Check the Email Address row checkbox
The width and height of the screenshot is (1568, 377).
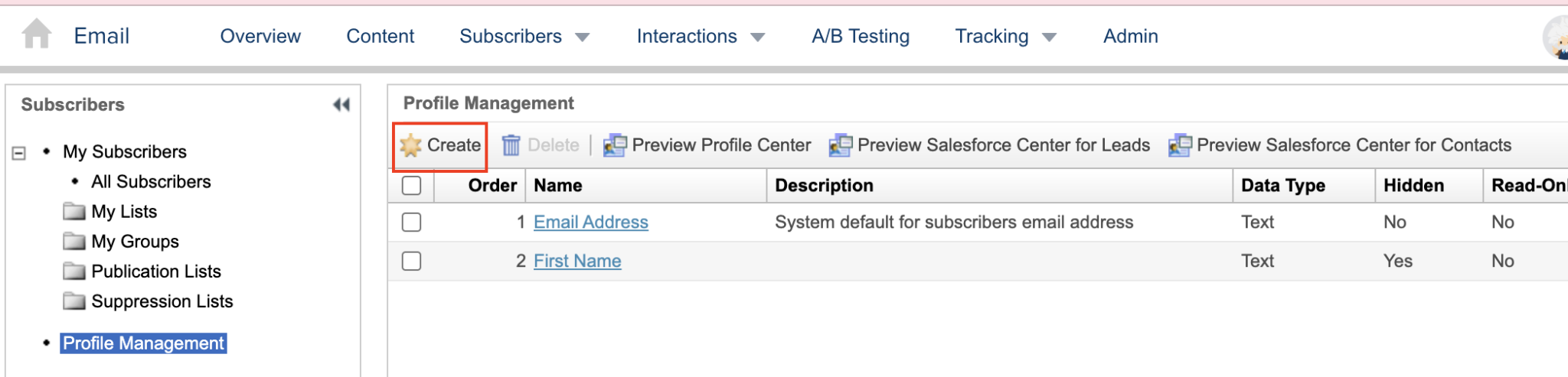click(x=412, y=222)
